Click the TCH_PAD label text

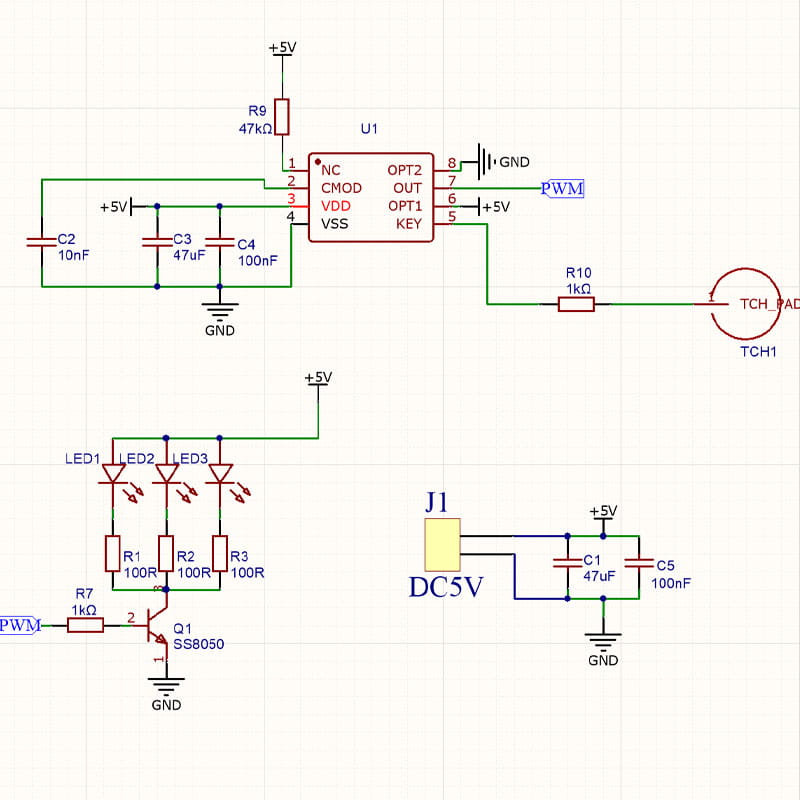pos(770,305)
